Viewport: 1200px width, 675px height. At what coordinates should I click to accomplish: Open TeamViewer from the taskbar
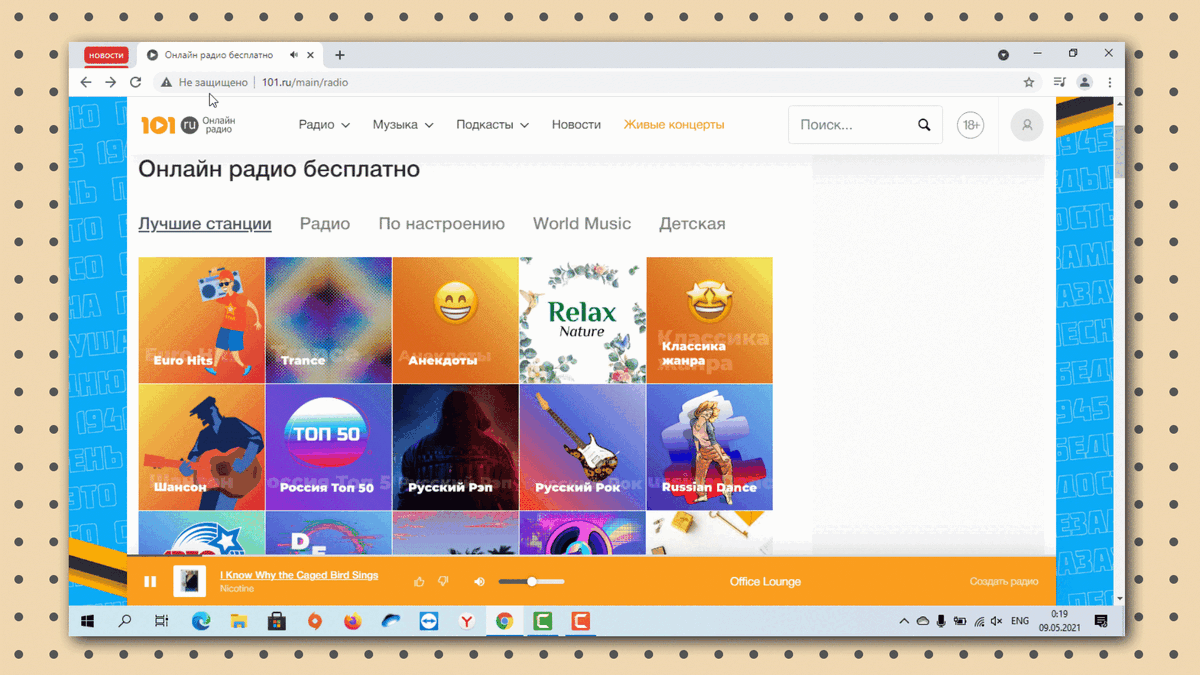click(428, 621)
